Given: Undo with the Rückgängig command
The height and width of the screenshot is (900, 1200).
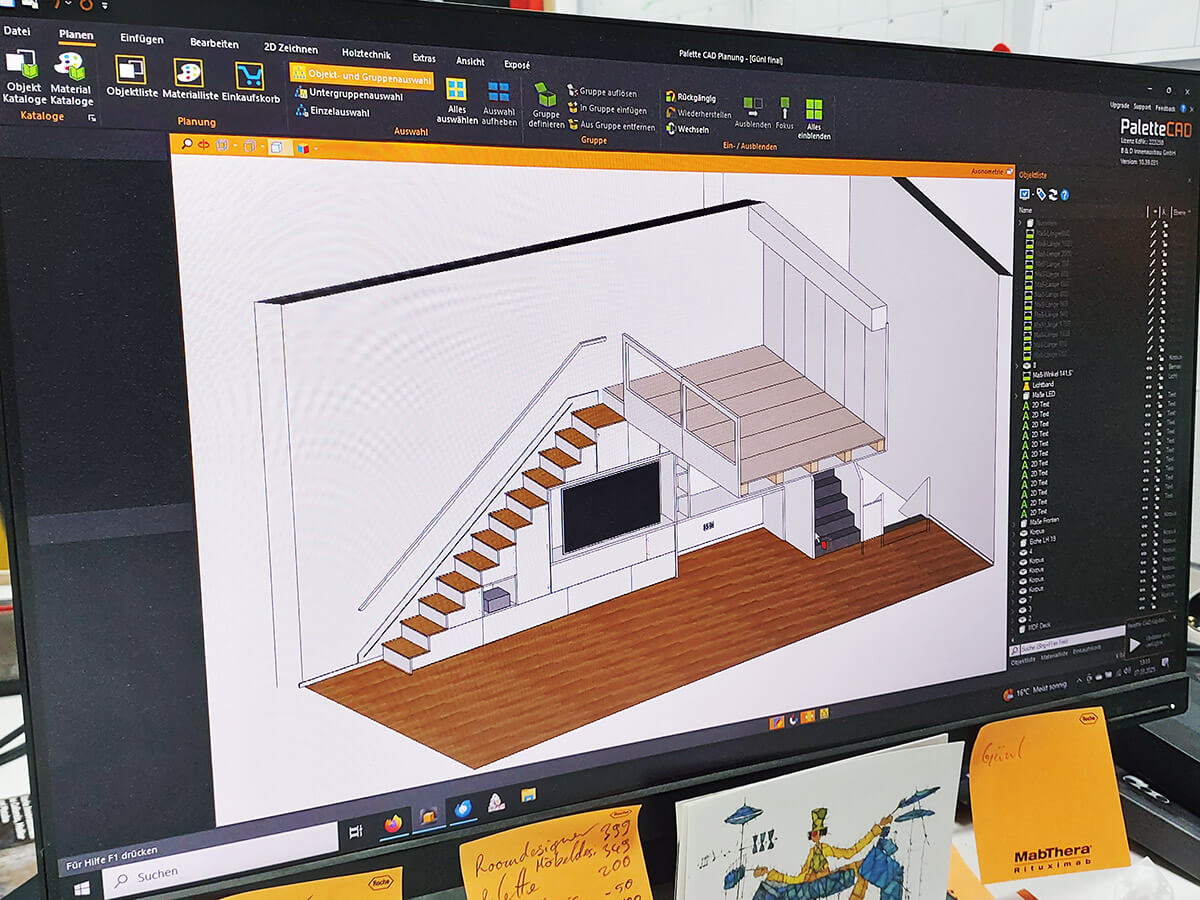Looking at the screenshot, I should click(690, 98).
